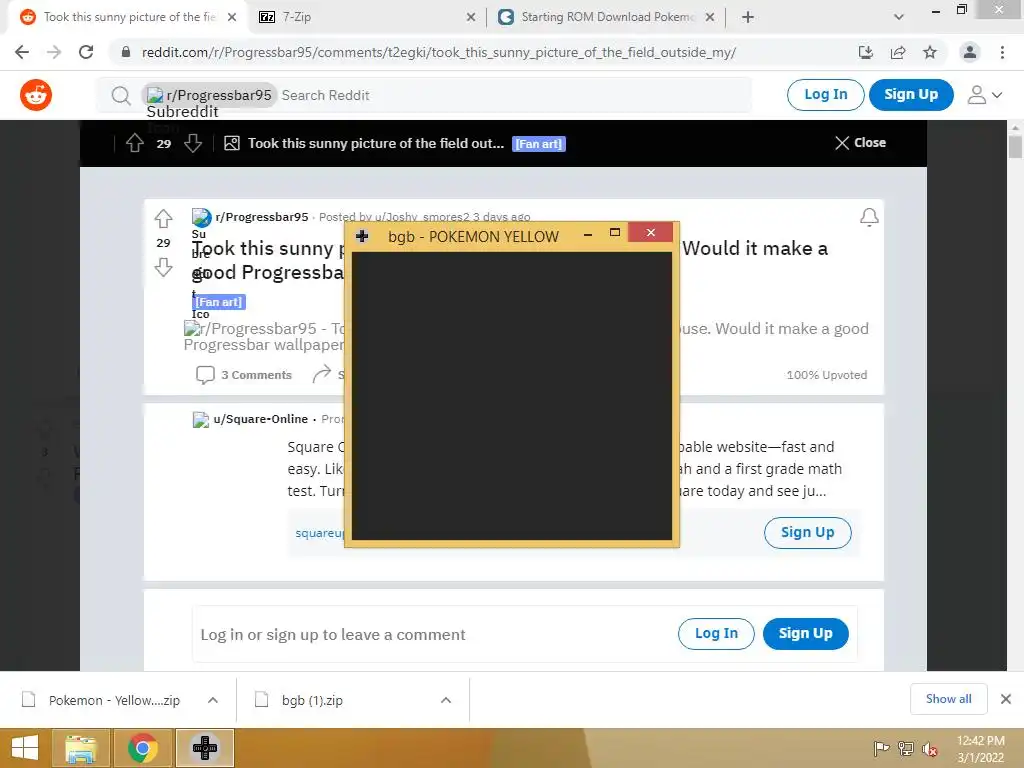Expand the Reddit user menu dropdown
Image resolution: width=1024 pixels, height=768 pixels.
pyautogui.click(x=984, y=95)
